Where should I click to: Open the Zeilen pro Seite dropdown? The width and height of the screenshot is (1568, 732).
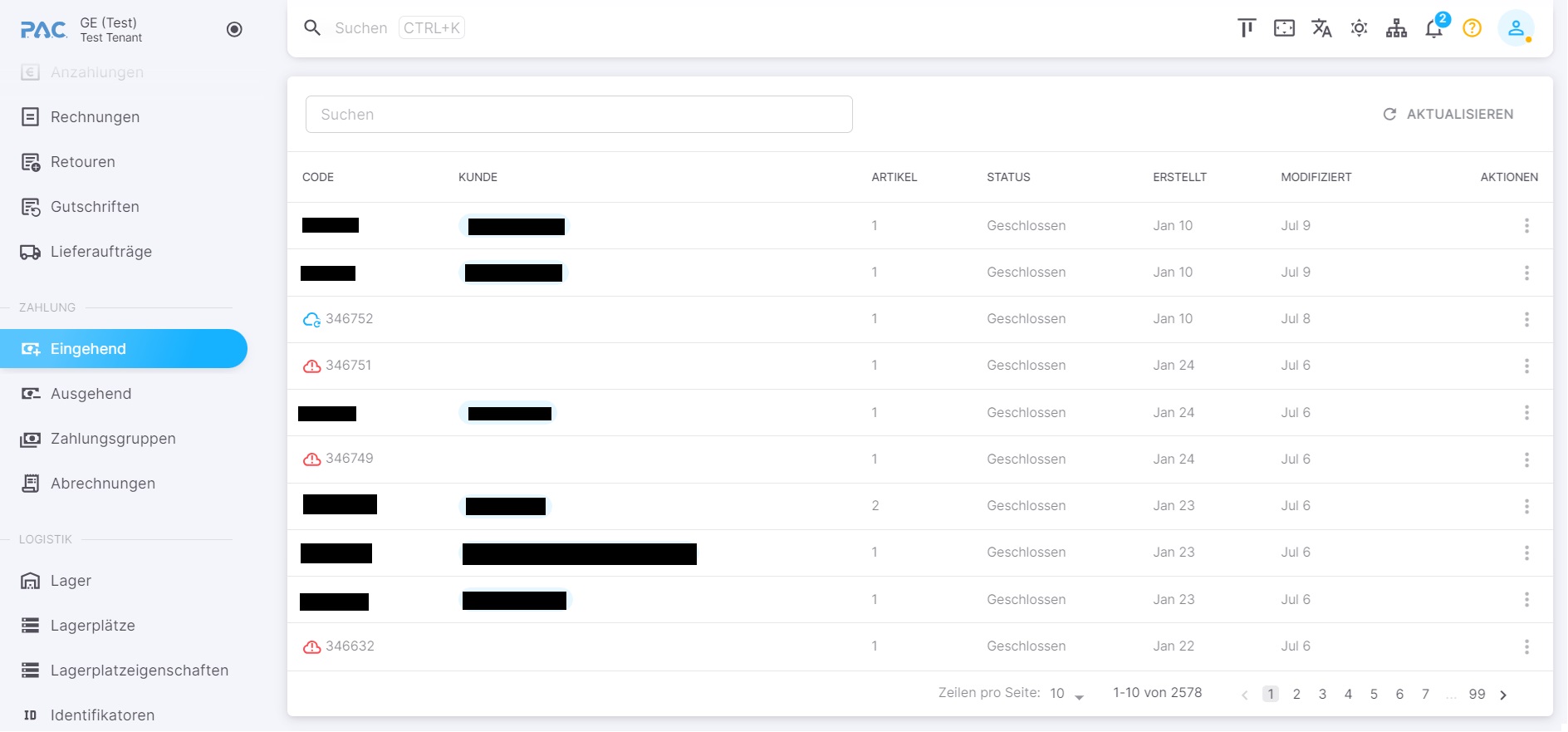click(x=1067, y=694)
